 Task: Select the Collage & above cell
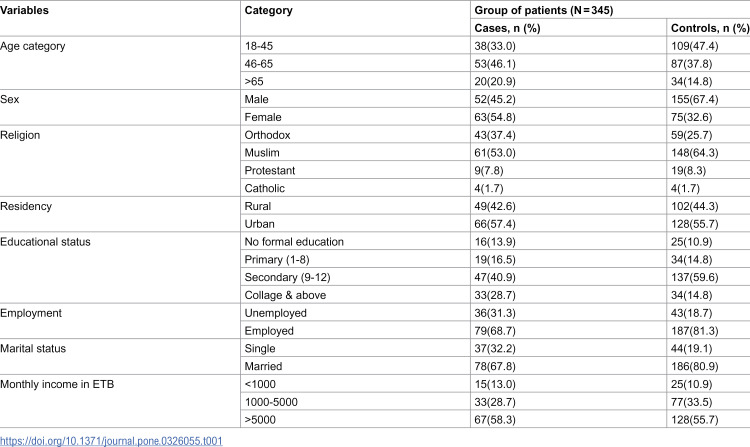pos(285,295)
